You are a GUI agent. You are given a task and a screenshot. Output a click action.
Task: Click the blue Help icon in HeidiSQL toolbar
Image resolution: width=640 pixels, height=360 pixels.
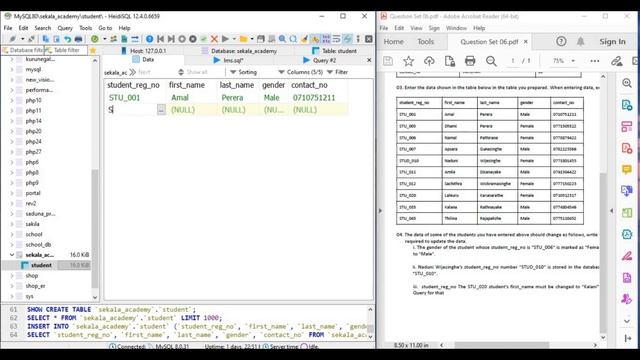click(x=149, y=39)
